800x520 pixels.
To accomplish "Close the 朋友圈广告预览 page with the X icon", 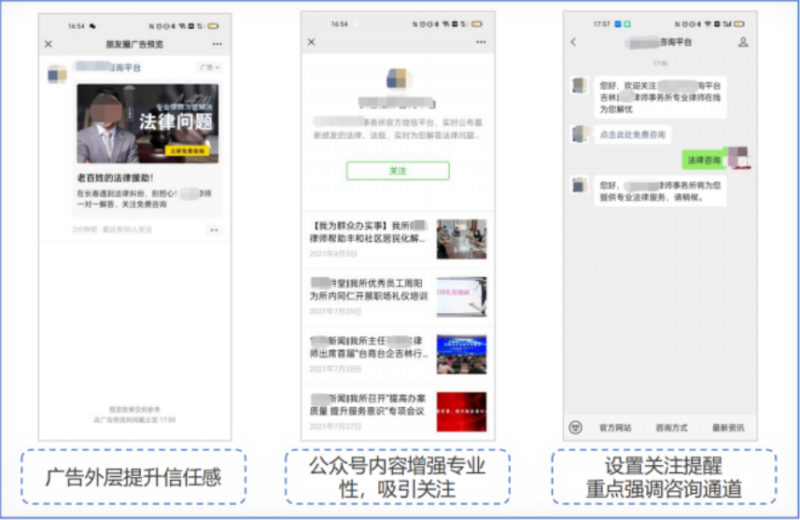I will click(48, 44).
